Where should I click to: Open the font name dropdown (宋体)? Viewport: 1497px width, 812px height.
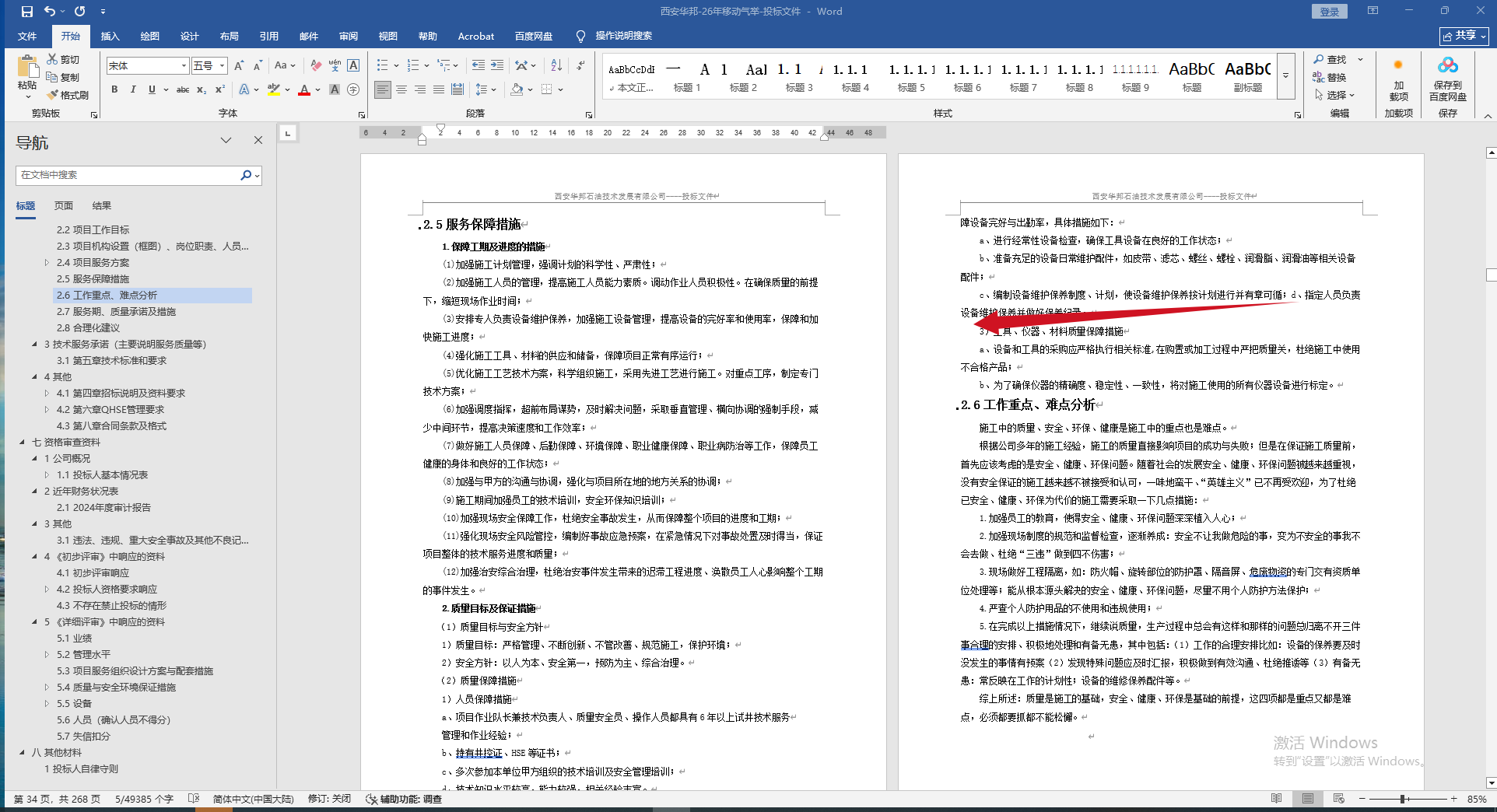pyautogui.click(x=184, y=66)
